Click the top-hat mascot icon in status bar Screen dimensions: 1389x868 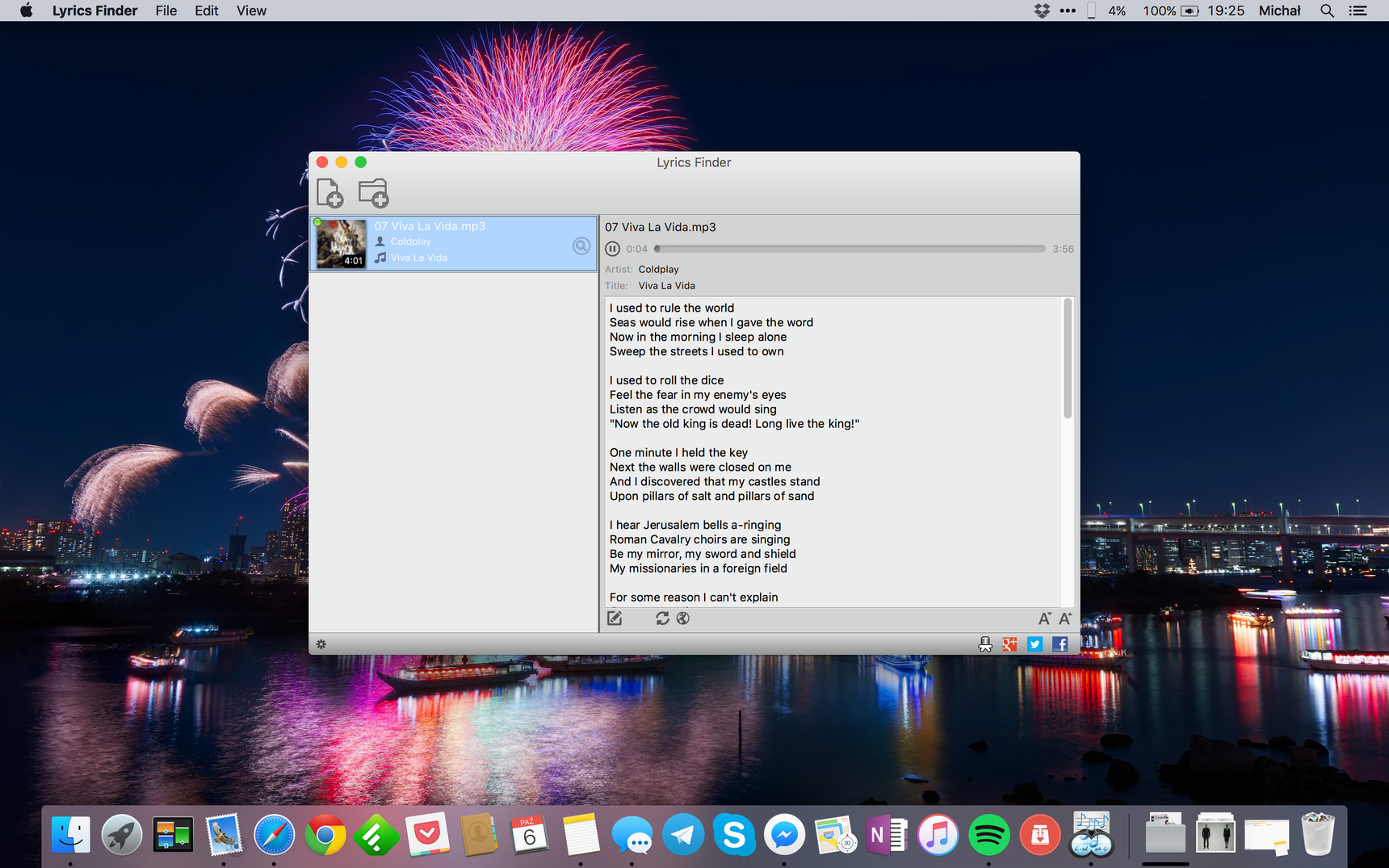click(x=985, y=644)
